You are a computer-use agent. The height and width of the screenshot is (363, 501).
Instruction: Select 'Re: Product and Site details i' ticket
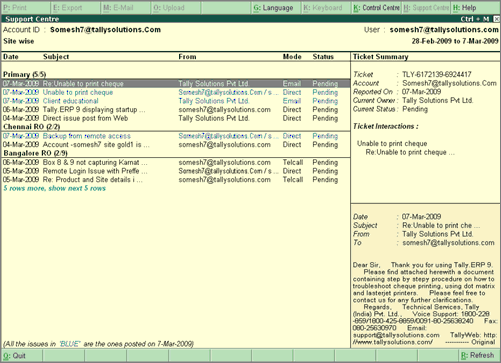(176, 180)
